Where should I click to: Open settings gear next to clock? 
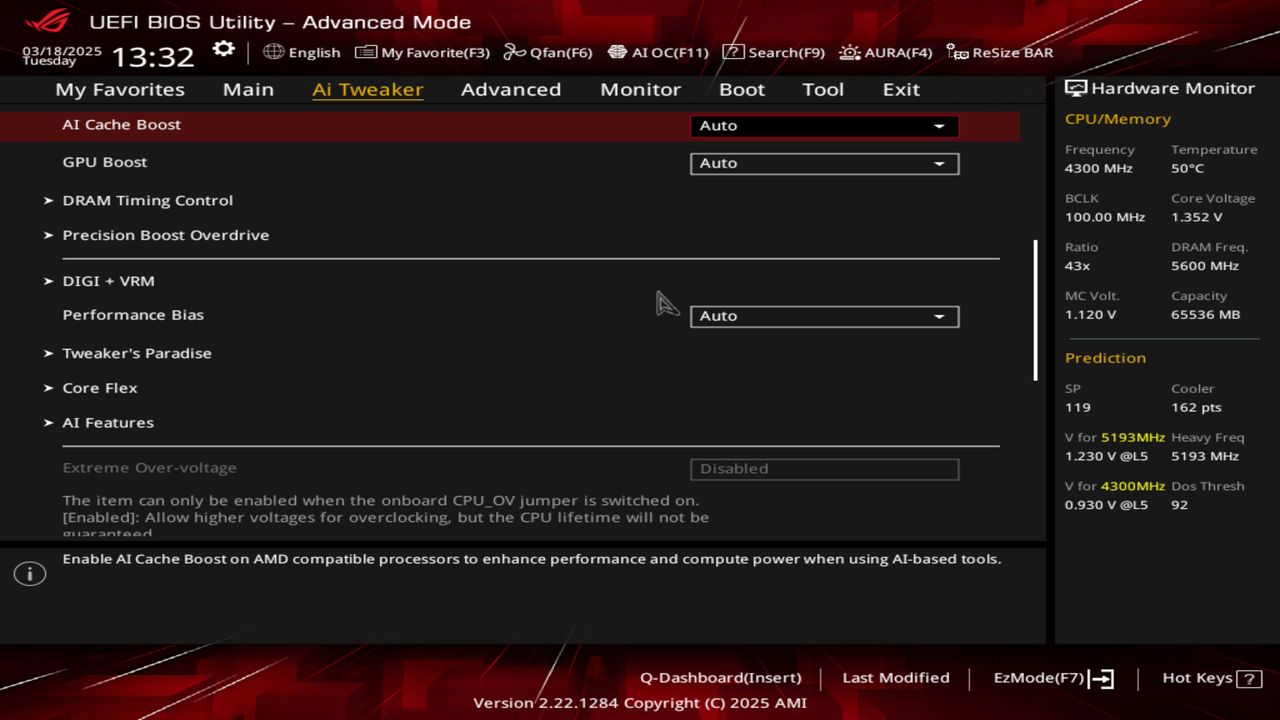pyautogui.click(x=223, y=50)
